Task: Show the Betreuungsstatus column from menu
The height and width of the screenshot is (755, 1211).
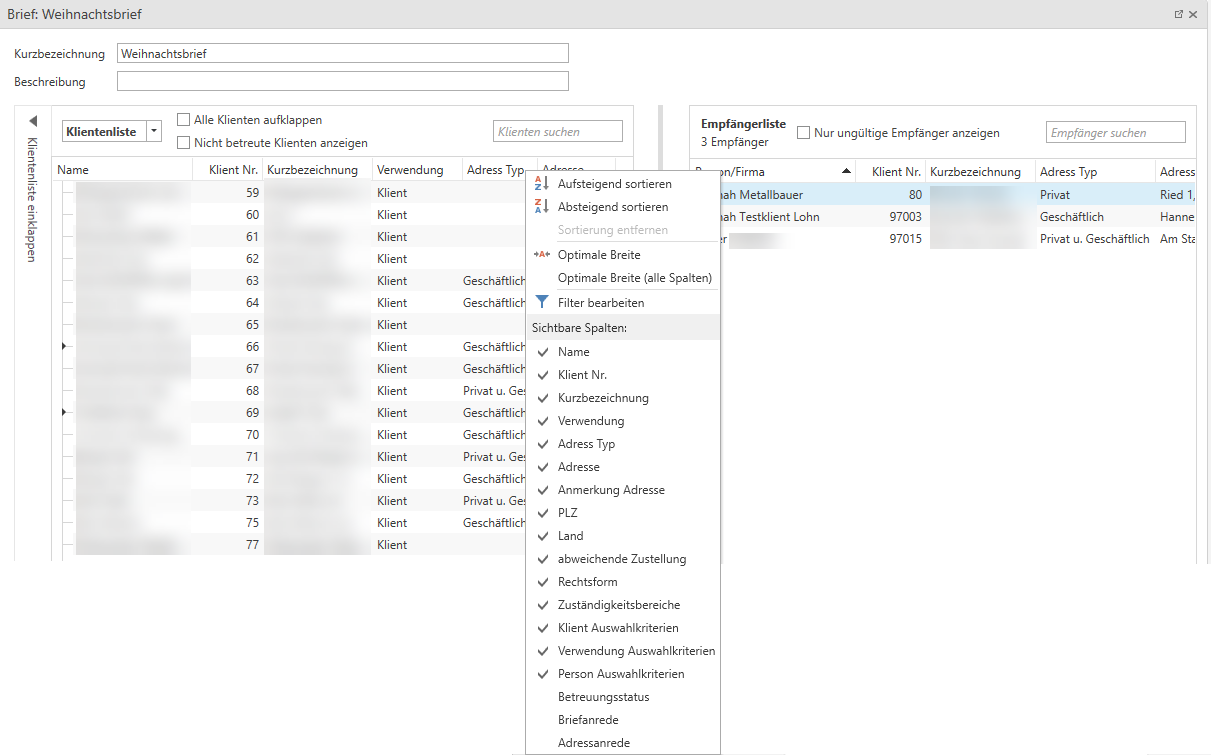Action: click(x=603, y=697)
